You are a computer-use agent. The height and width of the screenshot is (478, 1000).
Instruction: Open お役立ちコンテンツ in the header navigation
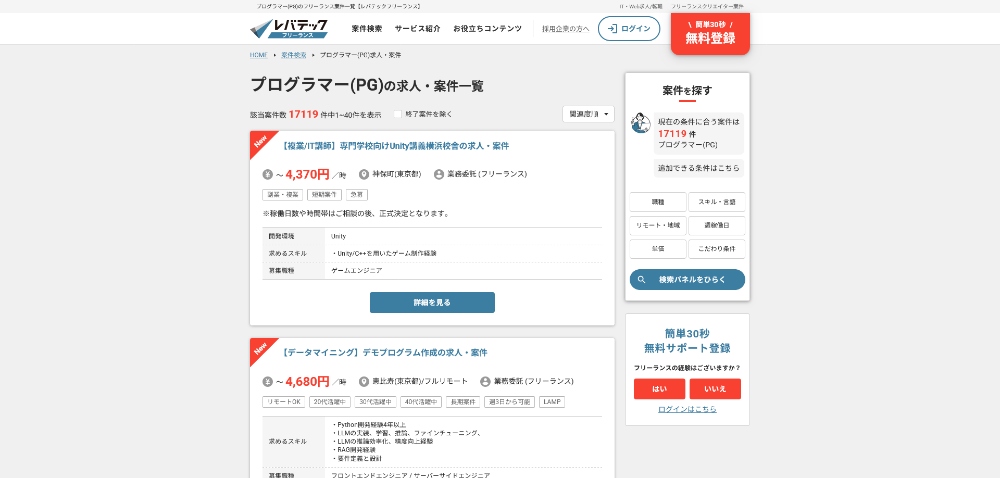pos(487,29)
